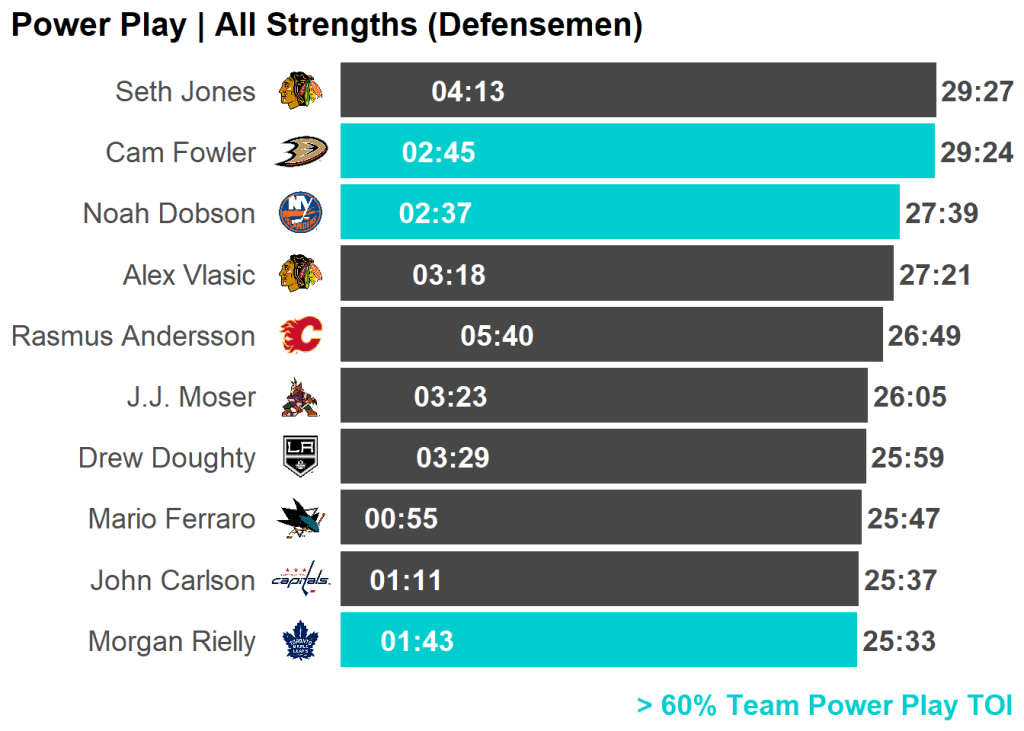Click the San Jose Sharks logo
The height and width of the screenshot is (731, 1024).
point(300,519)
